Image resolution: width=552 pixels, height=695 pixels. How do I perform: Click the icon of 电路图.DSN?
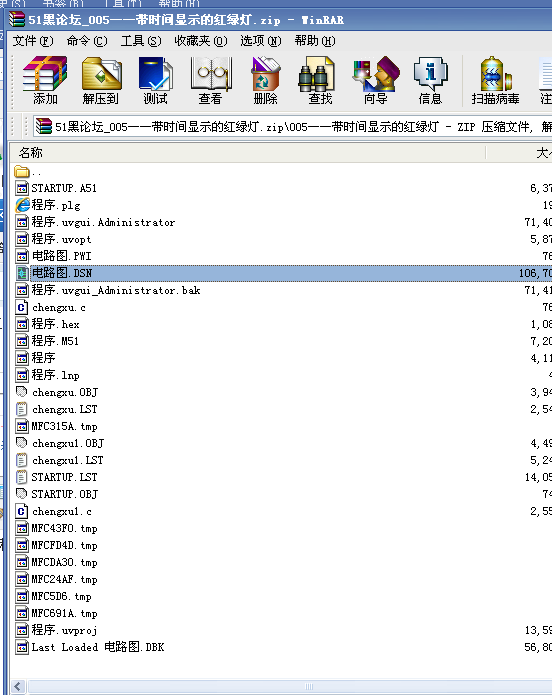(x=22, y=273)
